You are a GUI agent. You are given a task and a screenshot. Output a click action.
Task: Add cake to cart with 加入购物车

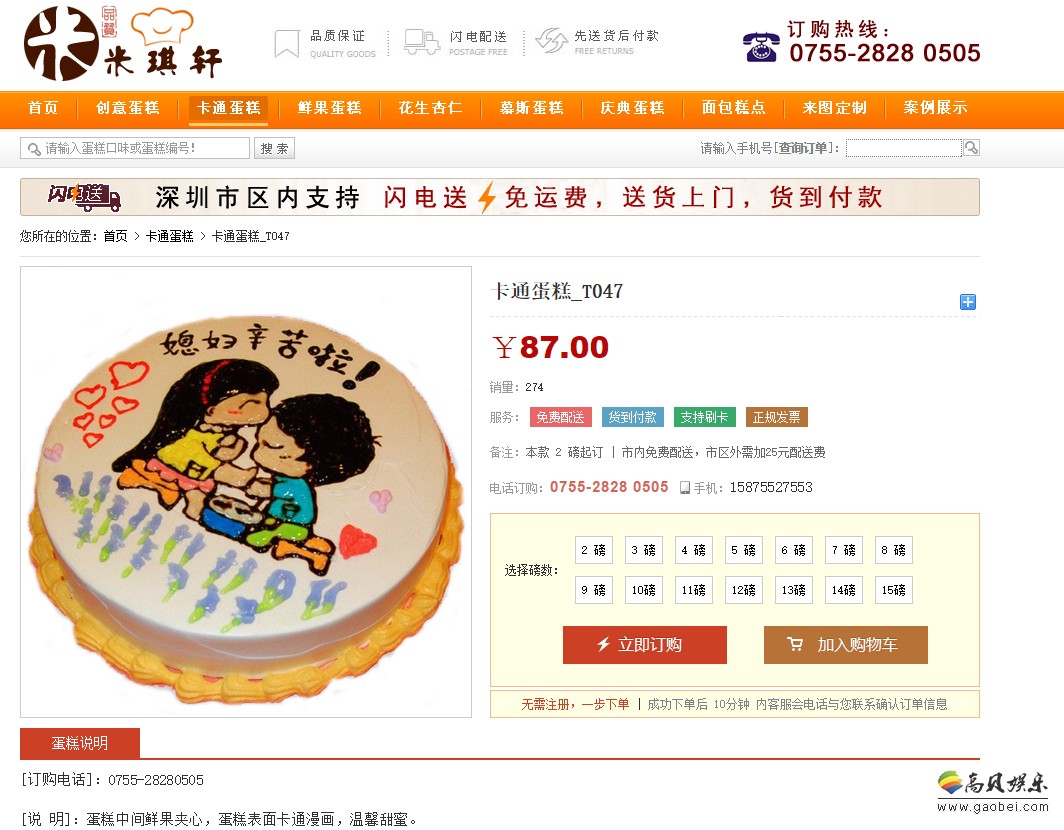click(x=846, y=645)
